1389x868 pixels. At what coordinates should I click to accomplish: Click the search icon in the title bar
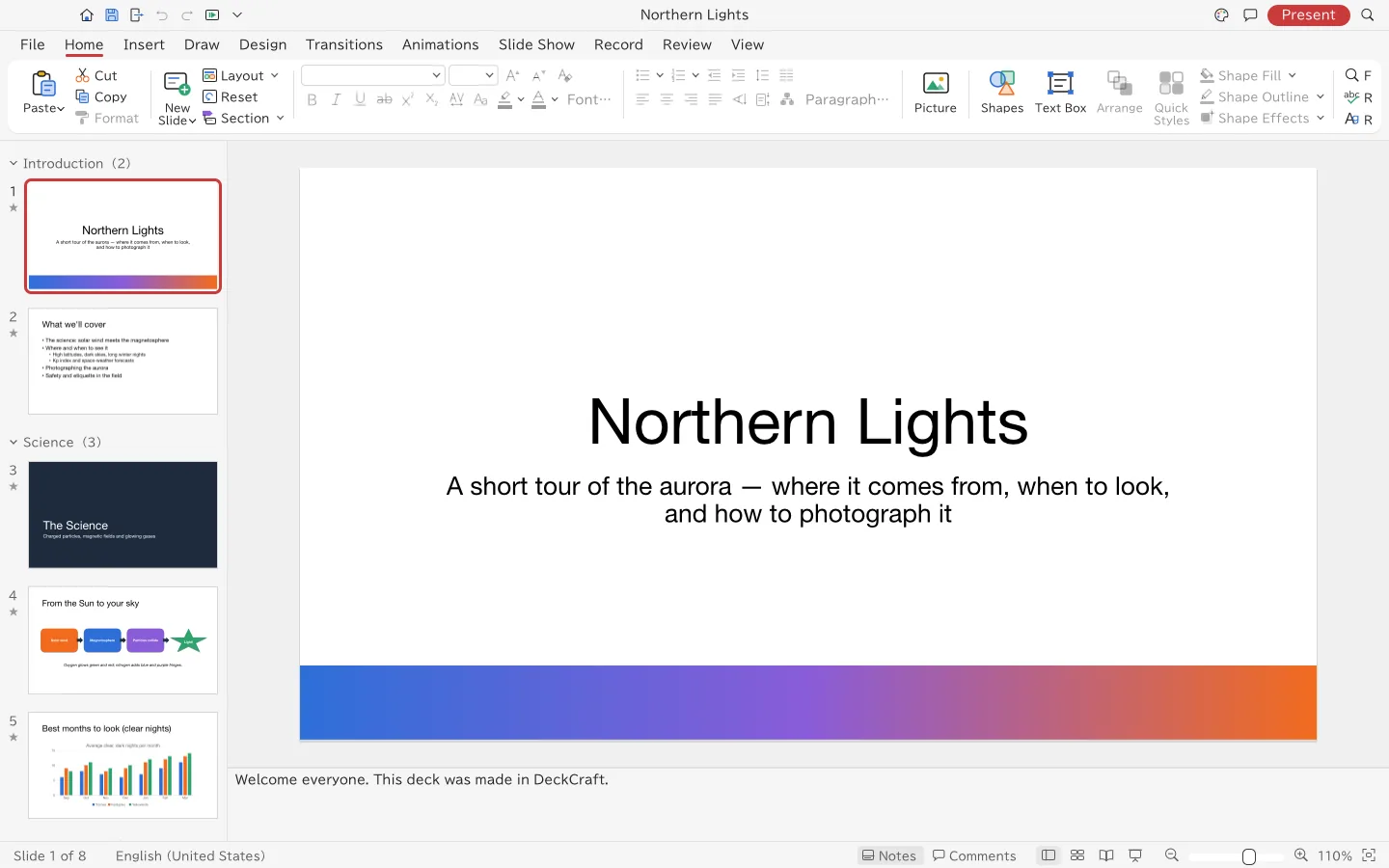click(x=1367, y=14)
